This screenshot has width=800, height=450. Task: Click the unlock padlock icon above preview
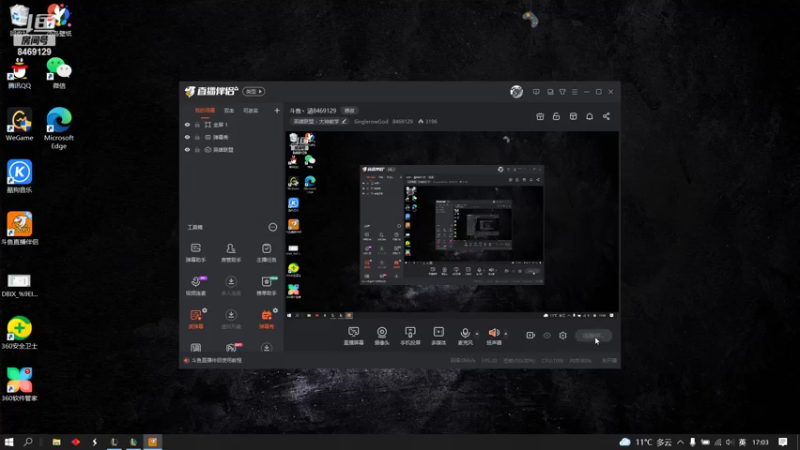click(x=556, y=117)
